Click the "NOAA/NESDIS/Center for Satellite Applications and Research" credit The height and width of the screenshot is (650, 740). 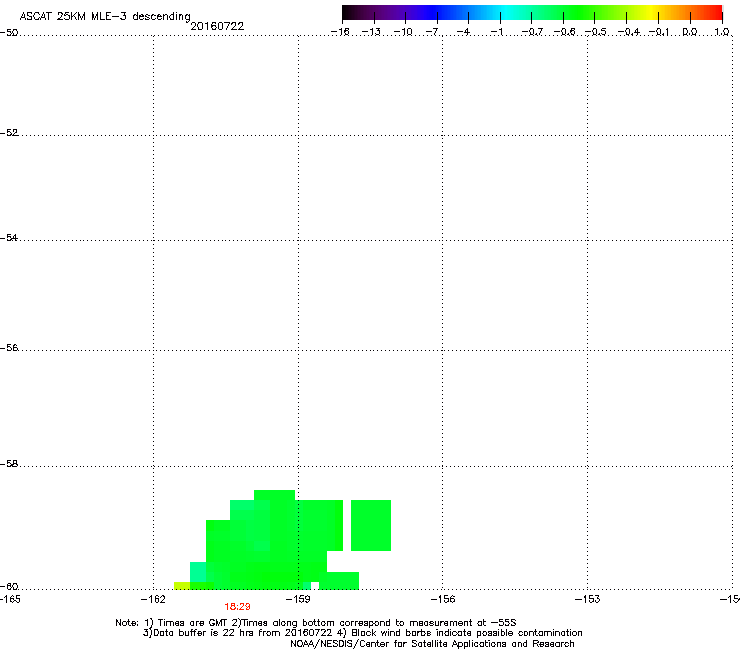432,644
